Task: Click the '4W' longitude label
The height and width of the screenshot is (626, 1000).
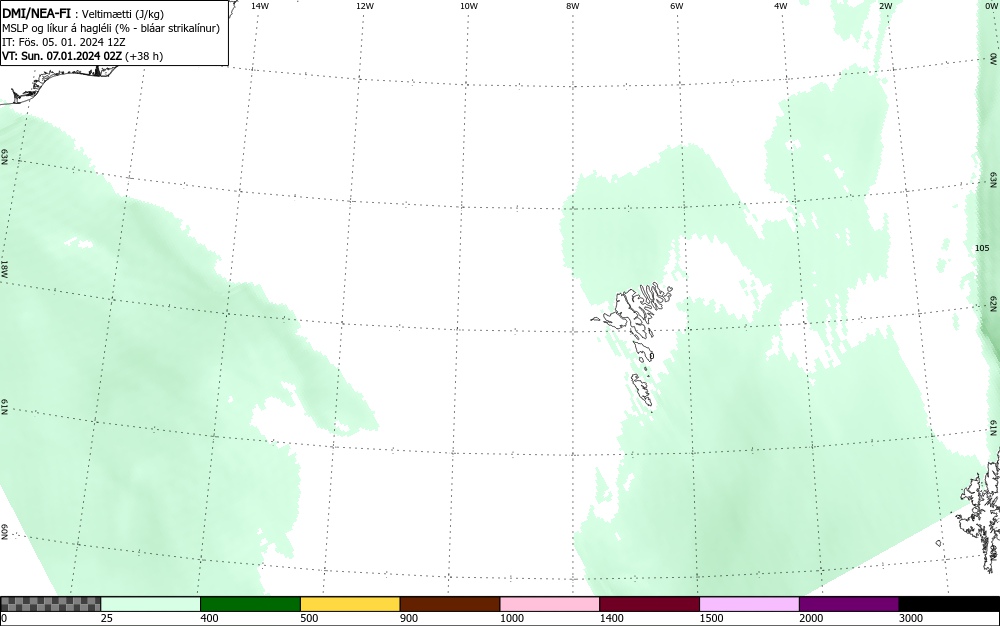Action: click(x=781, y=6)
